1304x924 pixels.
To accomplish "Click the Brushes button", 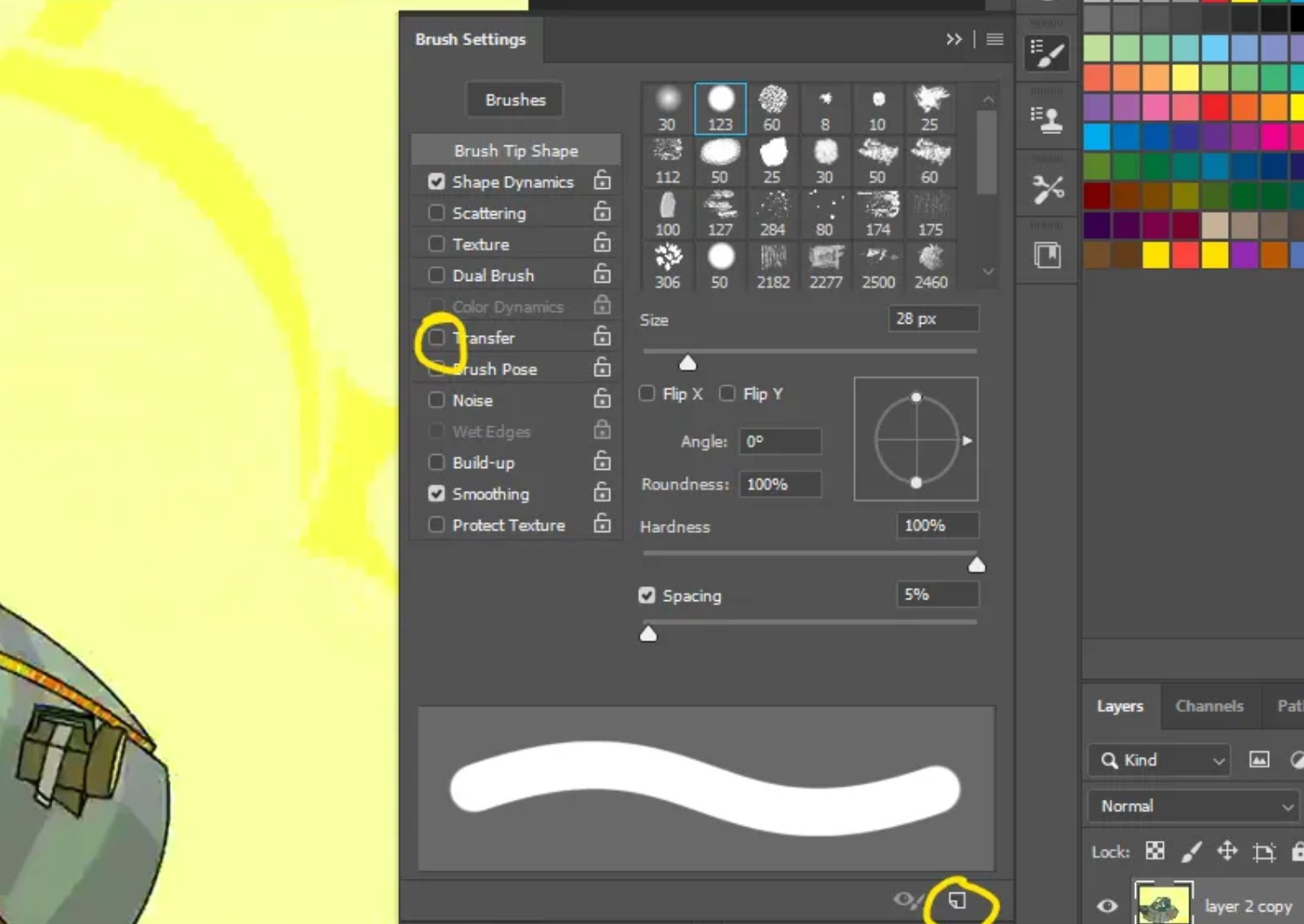I will 515,100.
